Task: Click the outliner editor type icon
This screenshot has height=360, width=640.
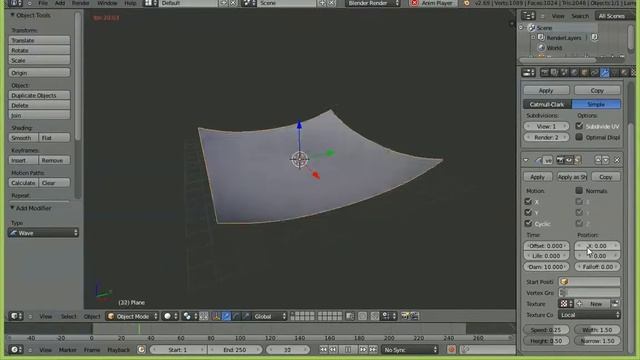Action: [x=528, y=16]
